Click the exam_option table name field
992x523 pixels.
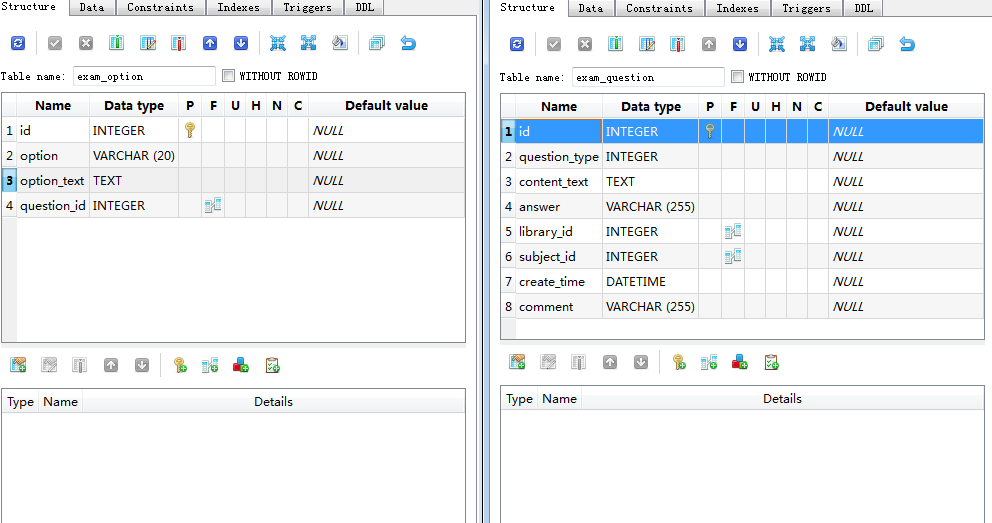[x=144, y=76]
